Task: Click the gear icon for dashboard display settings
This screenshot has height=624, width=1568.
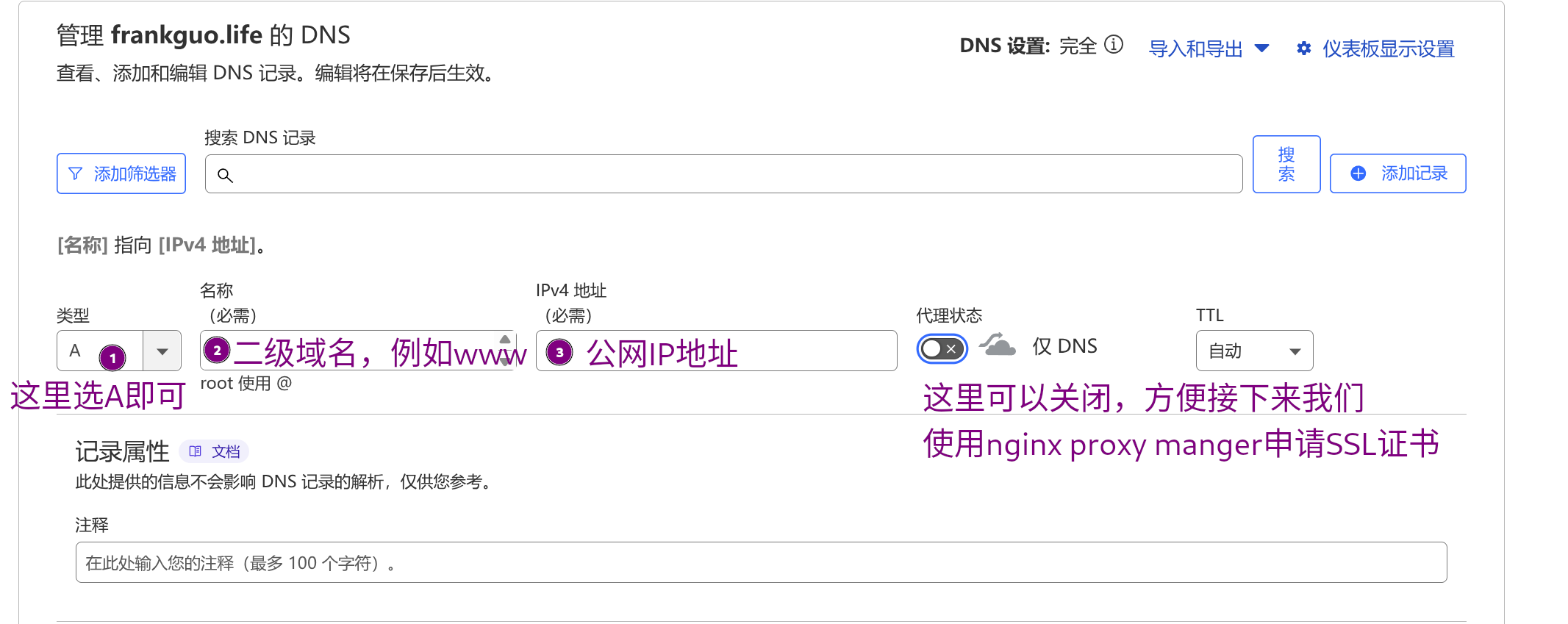Action: tap(1303, 49)
